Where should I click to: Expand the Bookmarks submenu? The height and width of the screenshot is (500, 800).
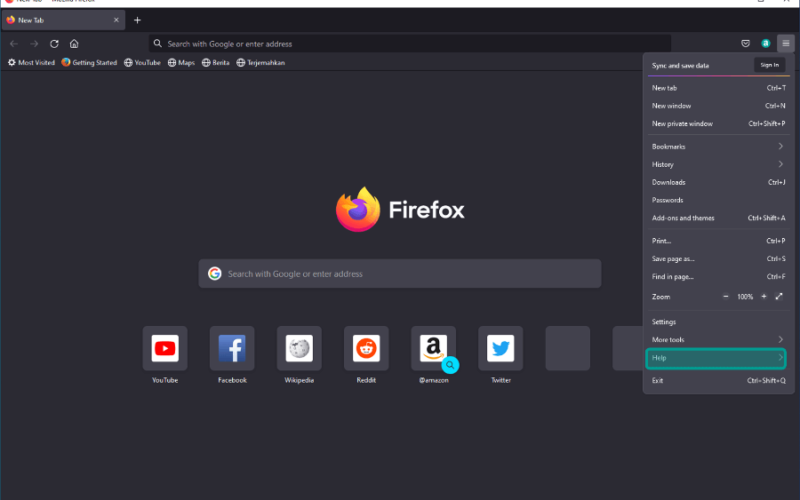coord(718,146)
